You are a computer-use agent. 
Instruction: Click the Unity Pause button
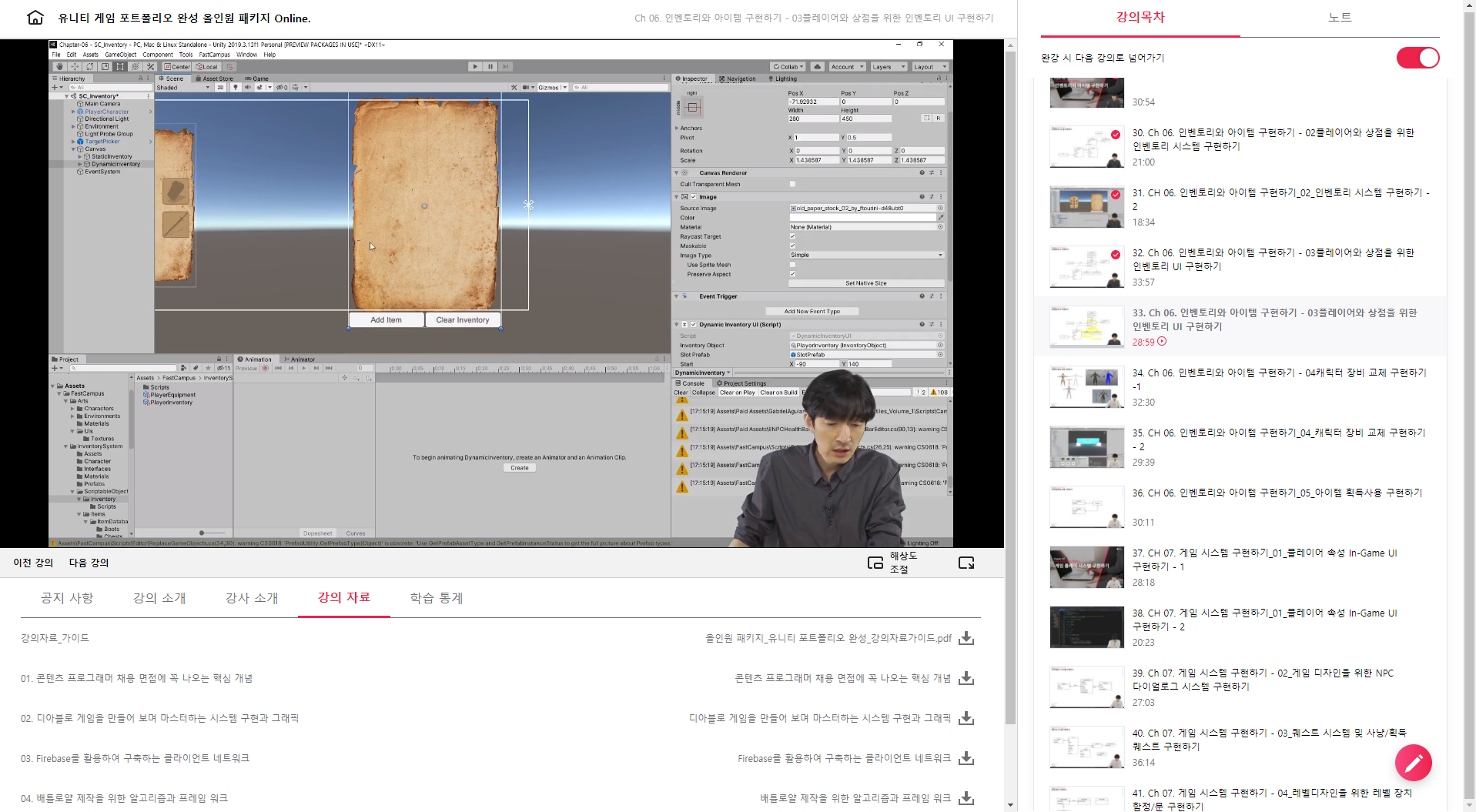pos(490,67)
